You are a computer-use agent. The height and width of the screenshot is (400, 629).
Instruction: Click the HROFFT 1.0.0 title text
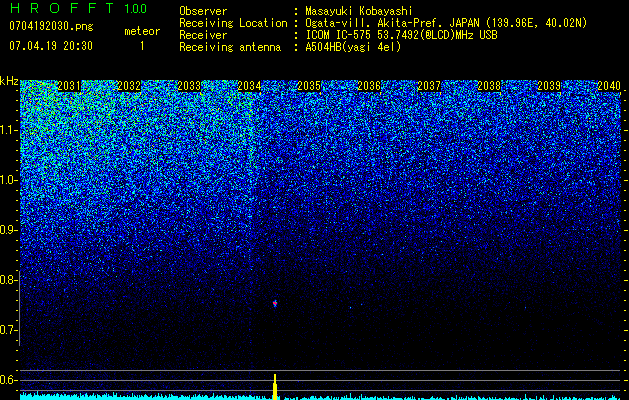point(78,8)
